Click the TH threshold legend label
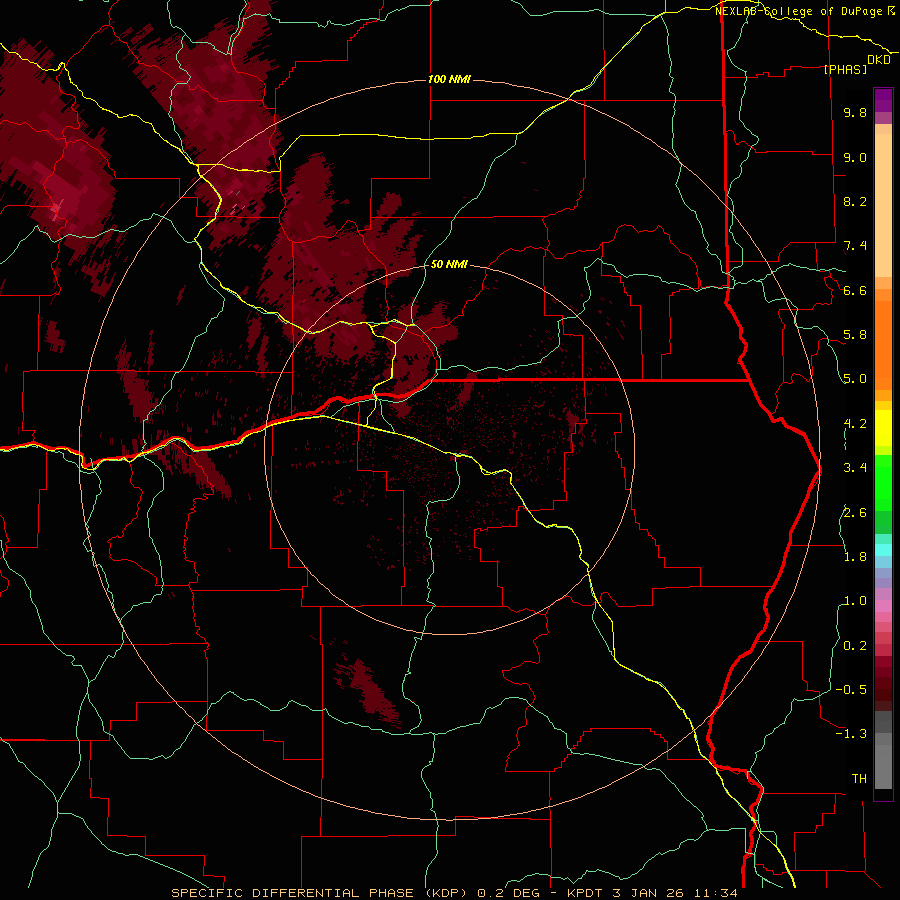 pyautogui.click(x=859, y=779)
